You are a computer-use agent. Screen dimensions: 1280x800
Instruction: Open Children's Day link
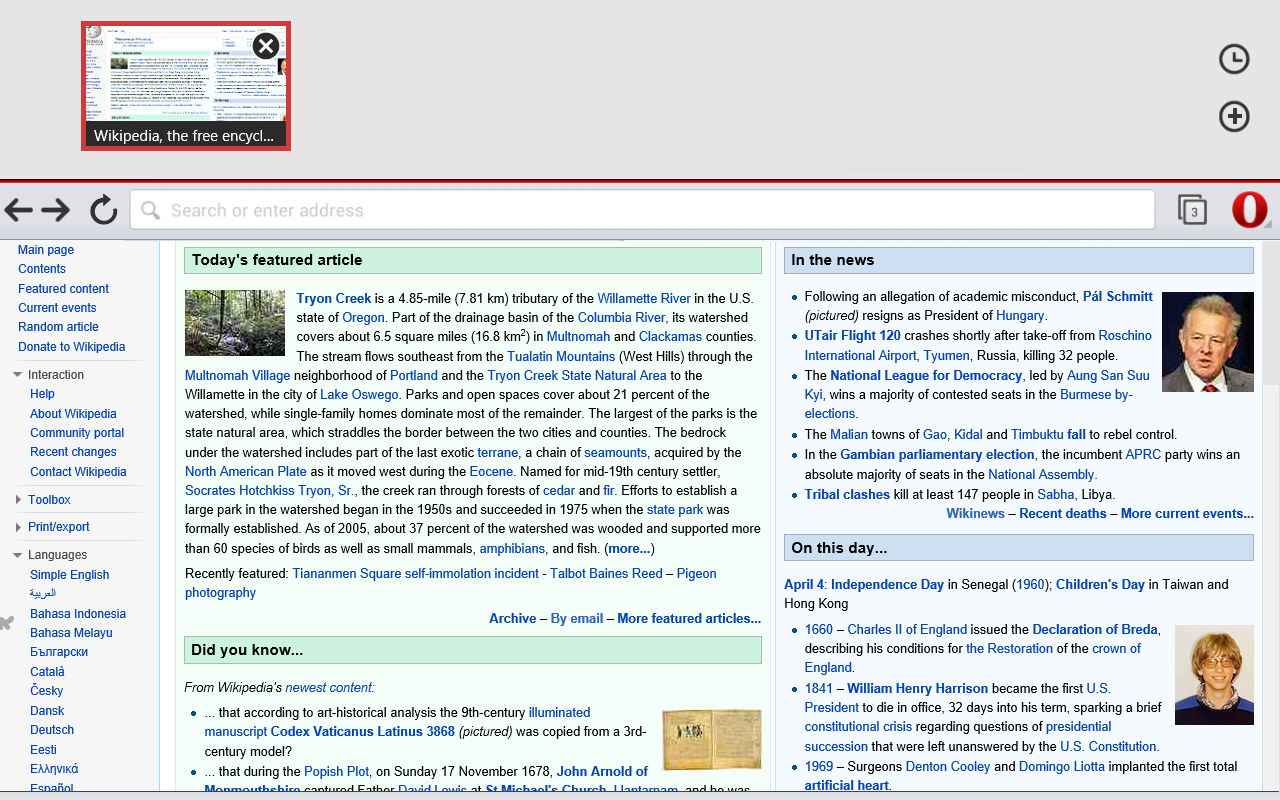tap(1100, 585)
